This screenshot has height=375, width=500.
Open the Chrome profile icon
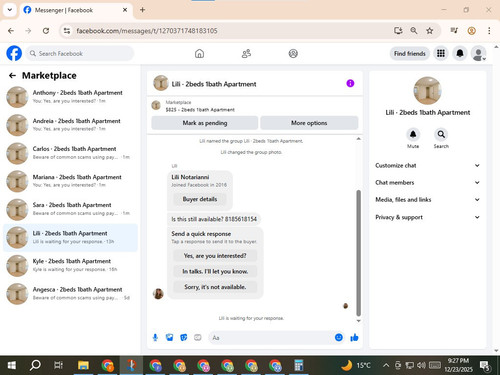click(x=471, y=31)
